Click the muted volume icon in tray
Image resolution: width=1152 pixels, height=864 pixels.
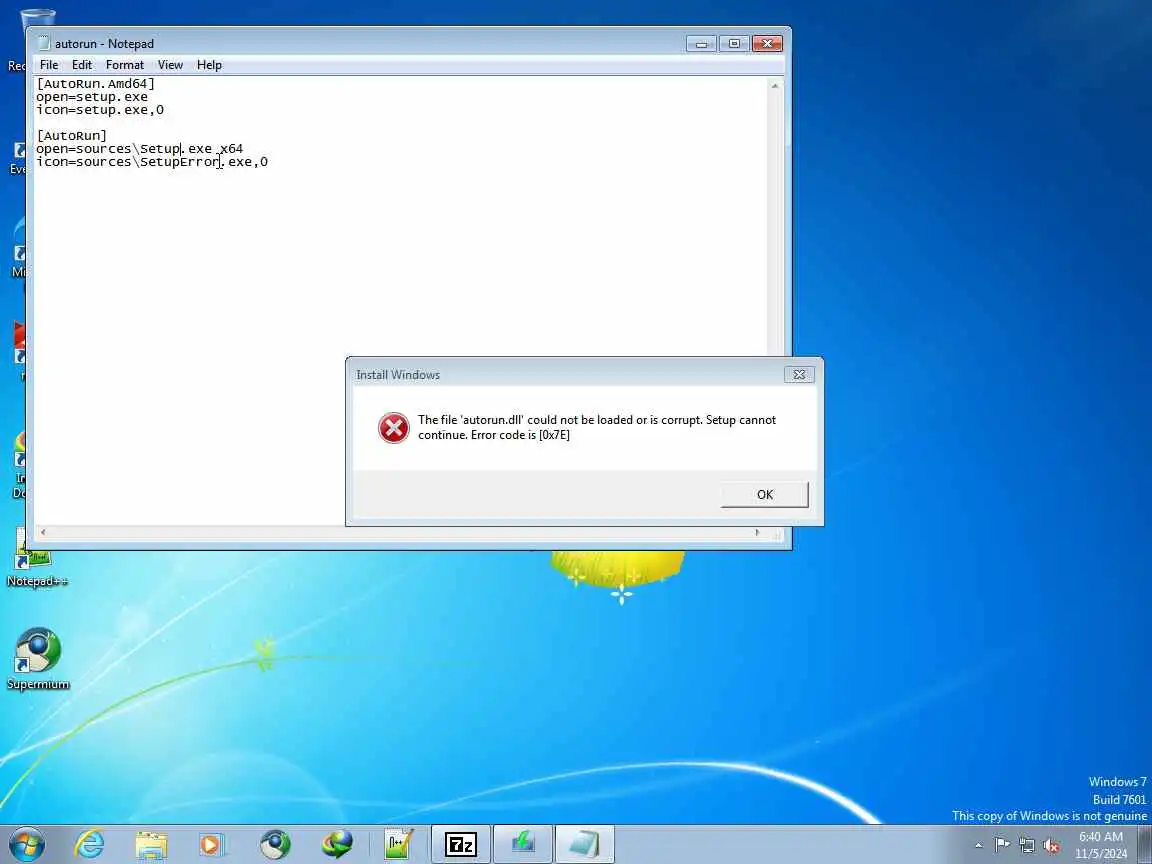coord(1051,845)
